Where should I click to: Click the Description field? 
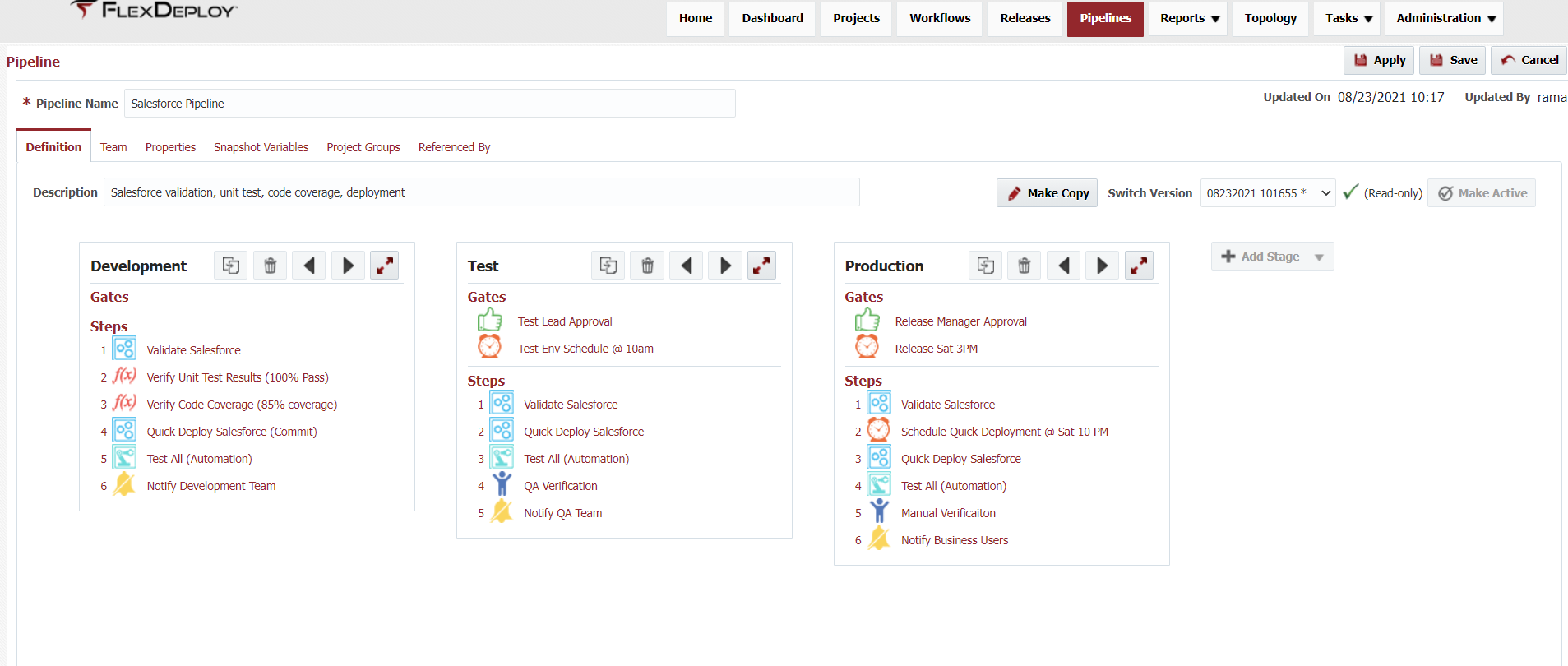(481, 192)
